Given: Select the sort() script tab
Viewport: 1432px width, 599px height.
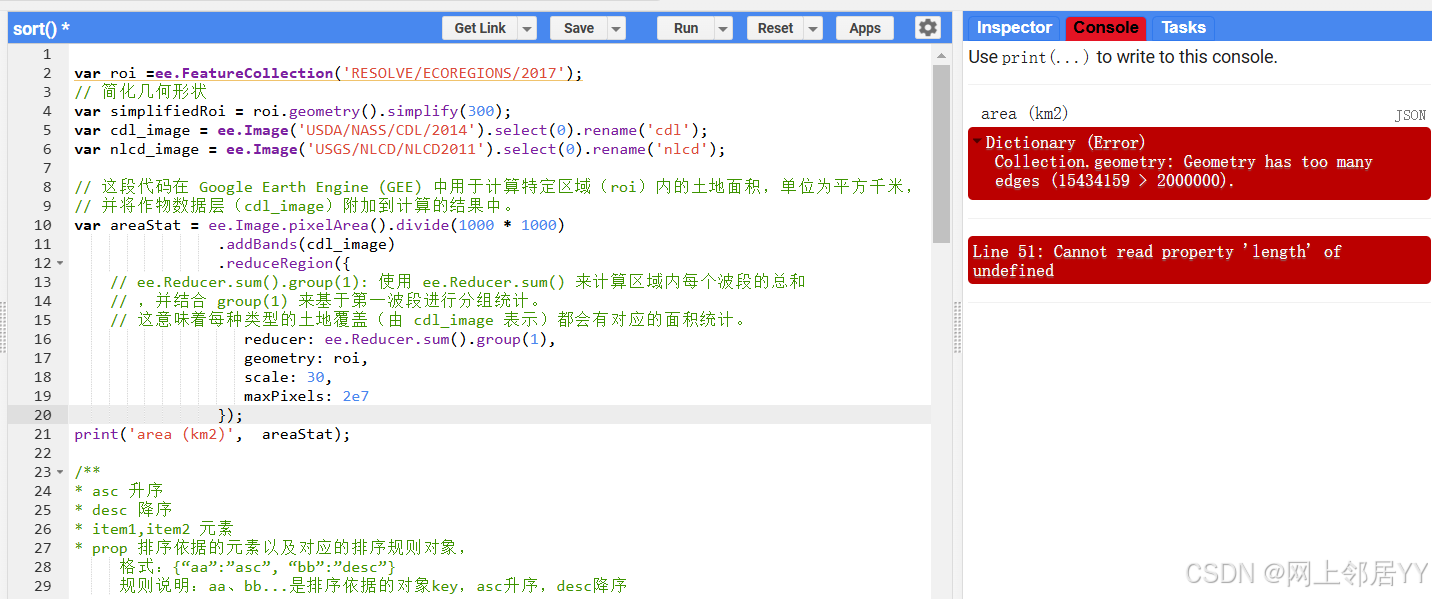Looking at the screenshot, I should click(x=35, y=27).
